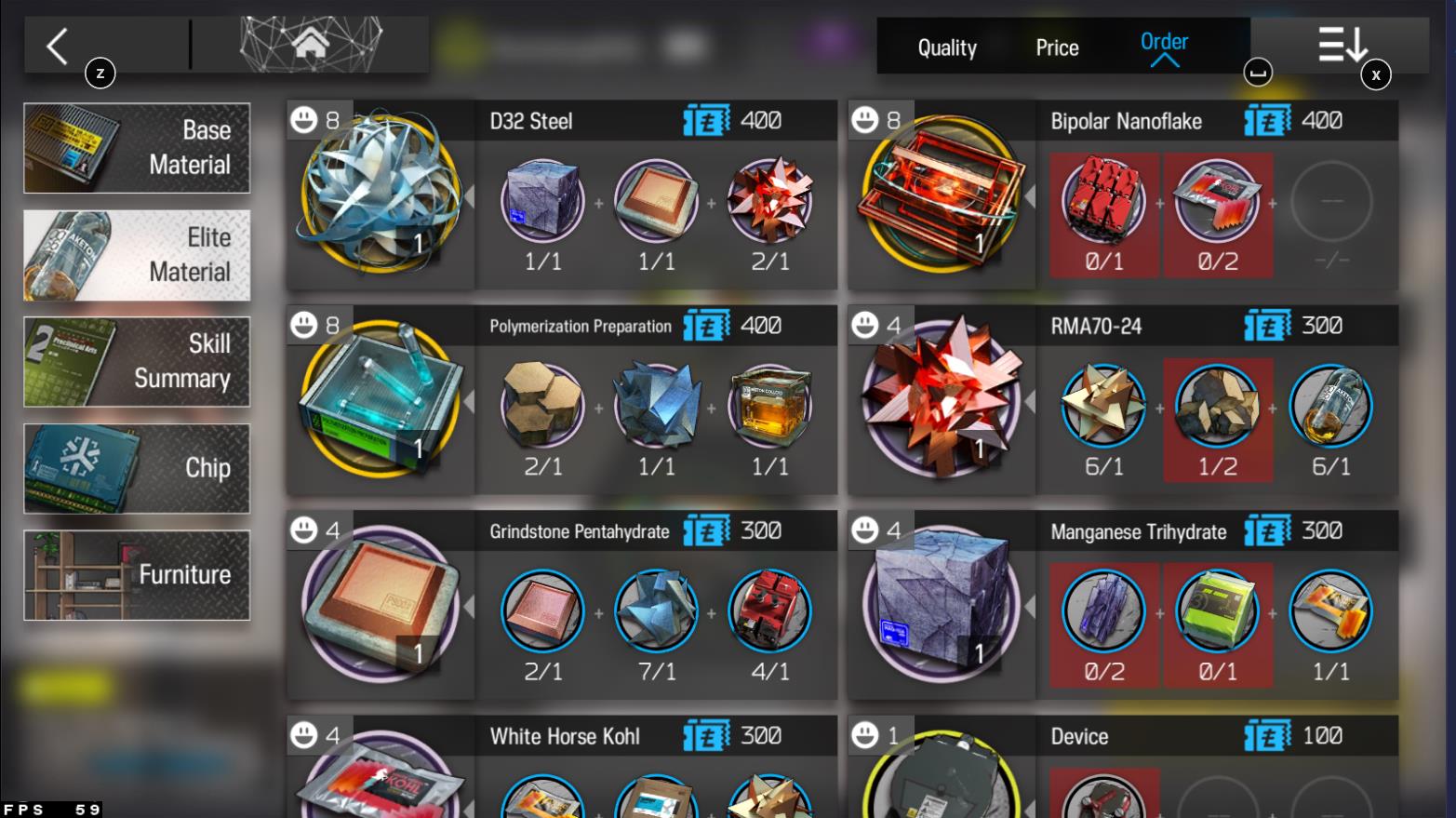Open the Base Material category

137,148
